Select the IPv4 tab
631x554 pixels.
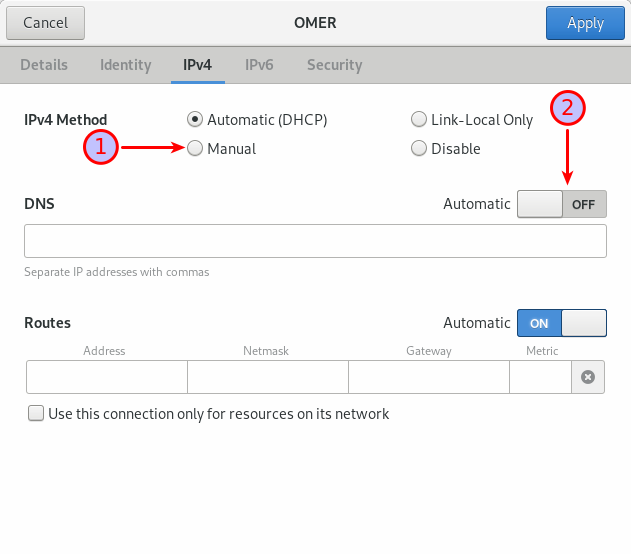[x=197, y=65]
